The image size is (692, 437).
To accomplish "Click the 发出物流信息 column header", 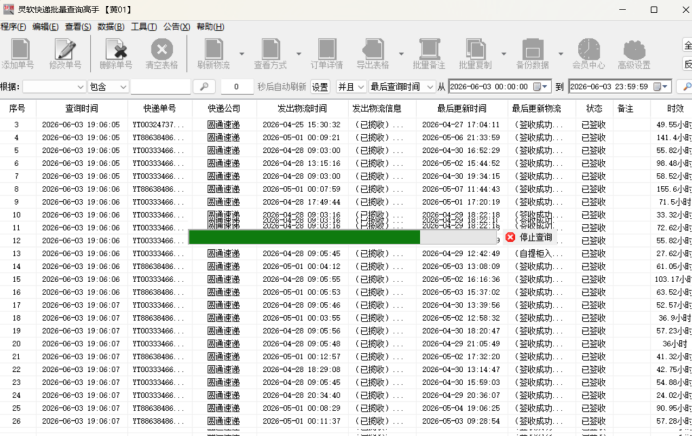I will pyautogui.click(x=382, y=109).
